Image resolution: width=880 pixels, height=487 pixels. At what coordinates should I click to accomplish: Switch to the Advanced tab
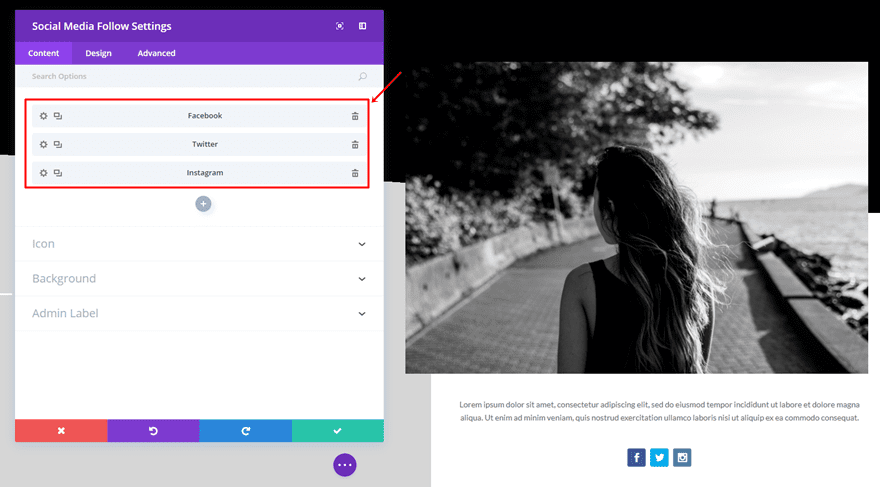tap(157, 53)
